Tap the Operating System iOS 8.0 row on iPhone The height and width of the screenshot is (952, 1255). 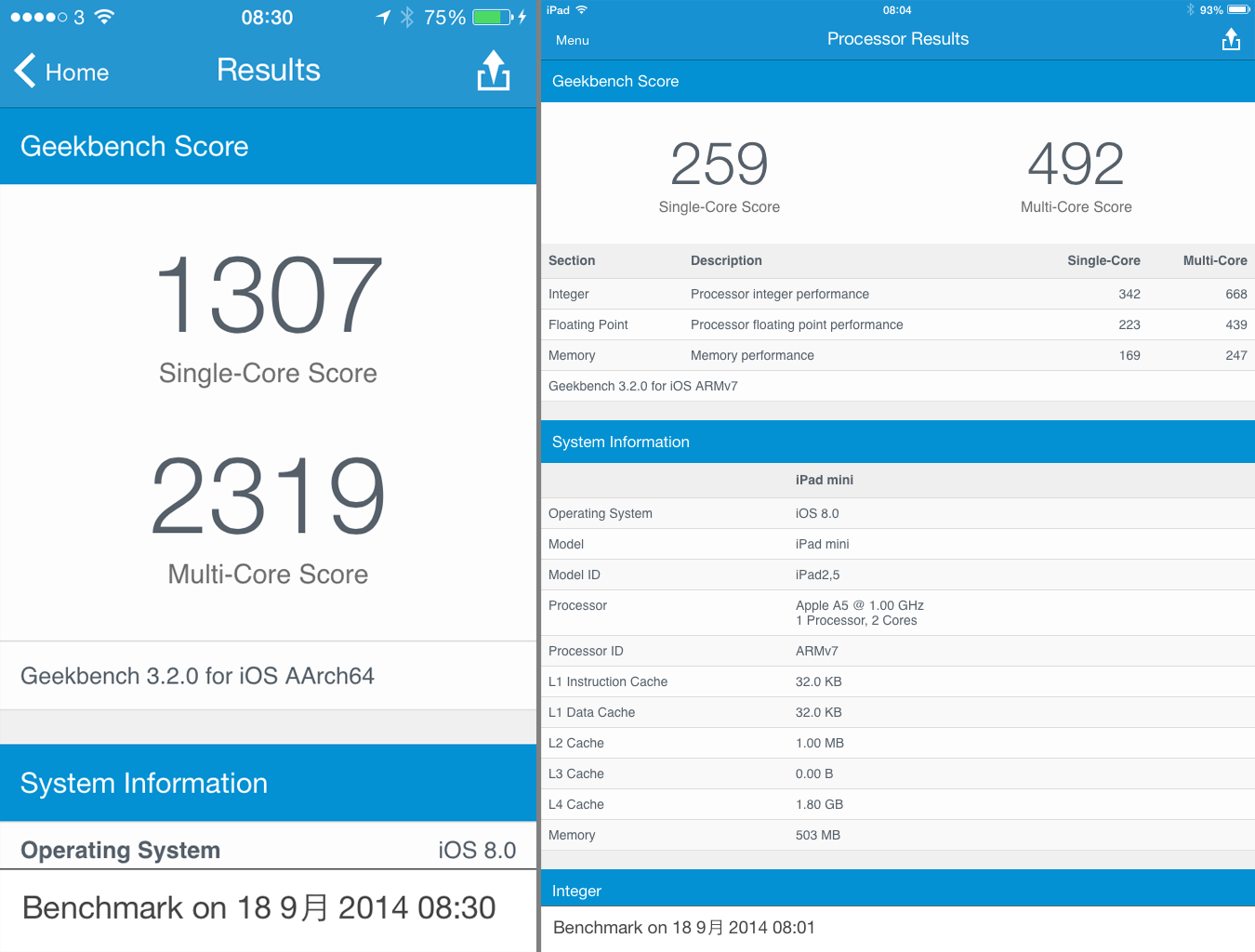tap(268, 850)
